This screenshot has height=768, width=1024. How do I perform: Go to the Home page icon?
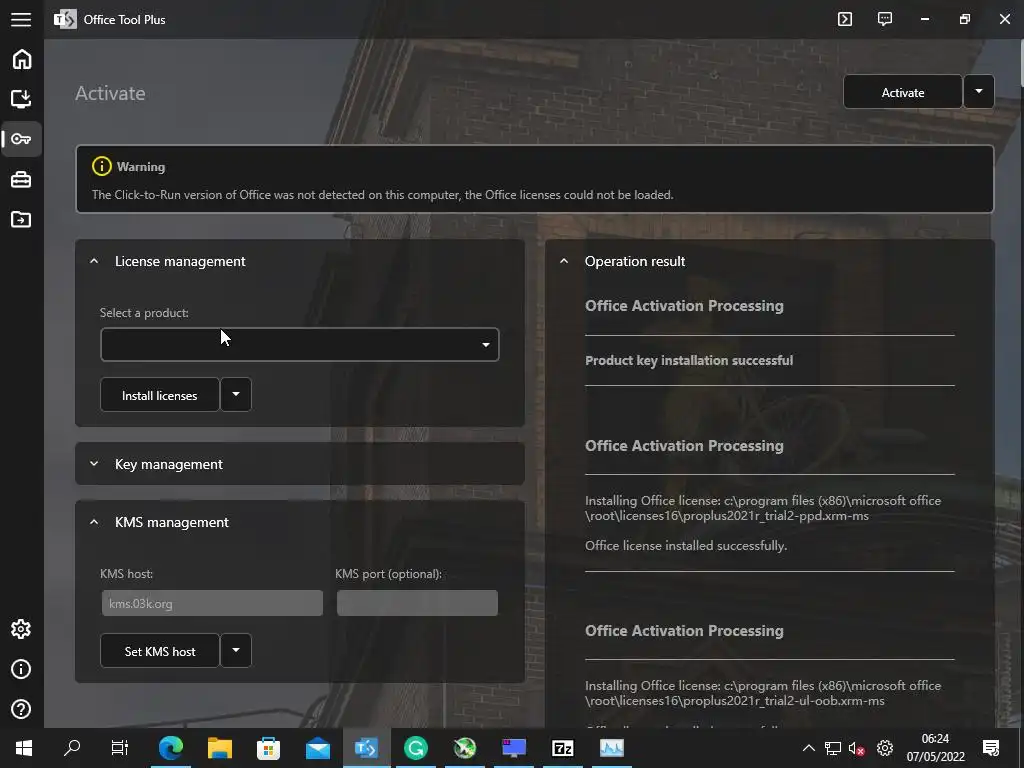pyautogui.click(x=22, y=59)
